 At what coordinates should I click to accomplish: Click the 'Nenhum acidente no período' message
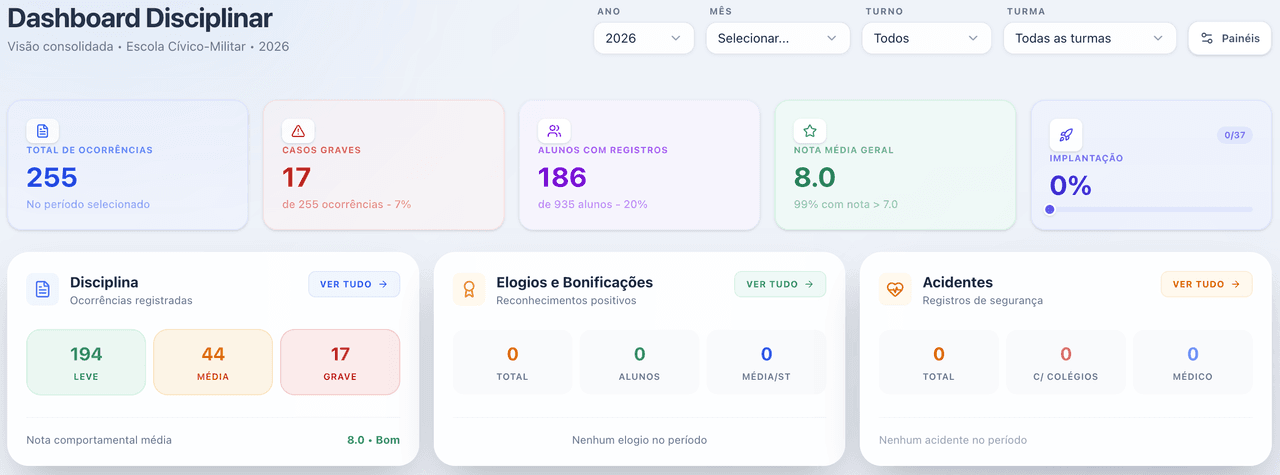pyautogui.click(x=953, y=440)
